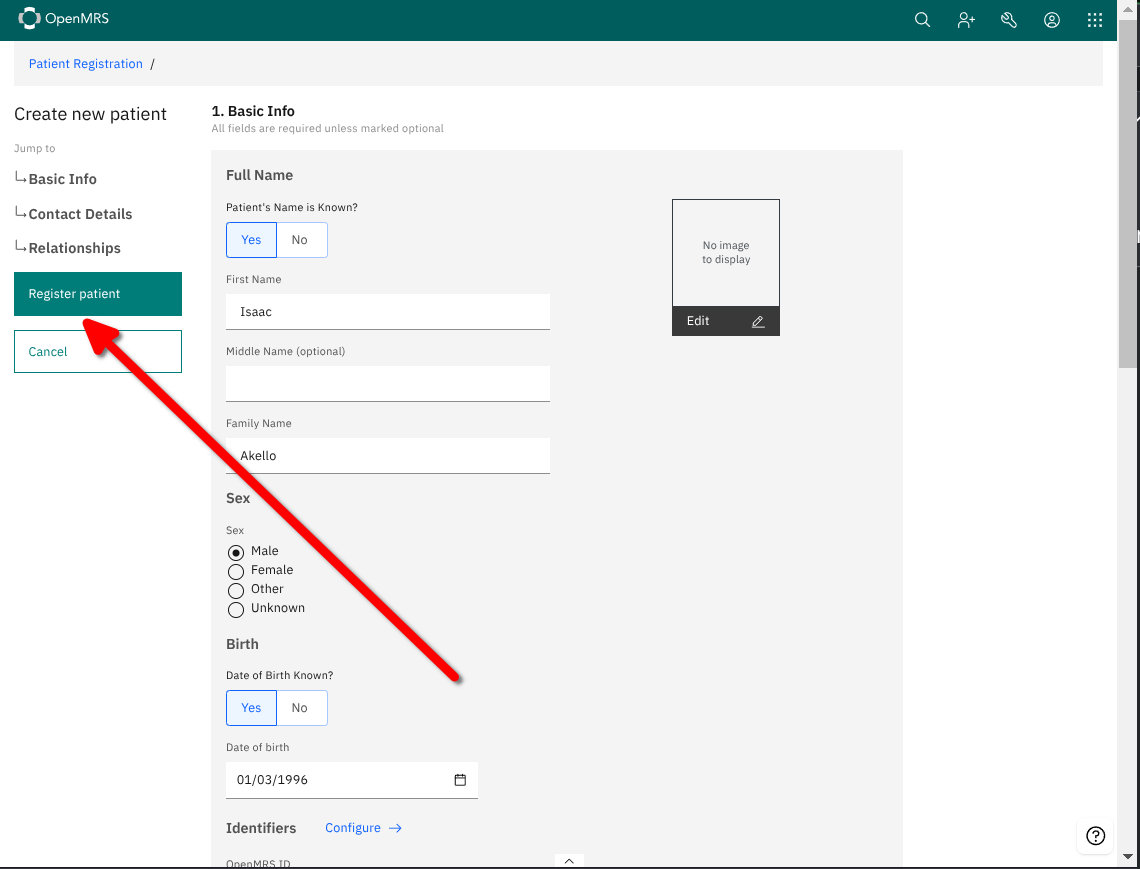Viewport: 1140px width, 869px height.
Task: Open the implementer tools wrench icon
Action: point(1008,20)
